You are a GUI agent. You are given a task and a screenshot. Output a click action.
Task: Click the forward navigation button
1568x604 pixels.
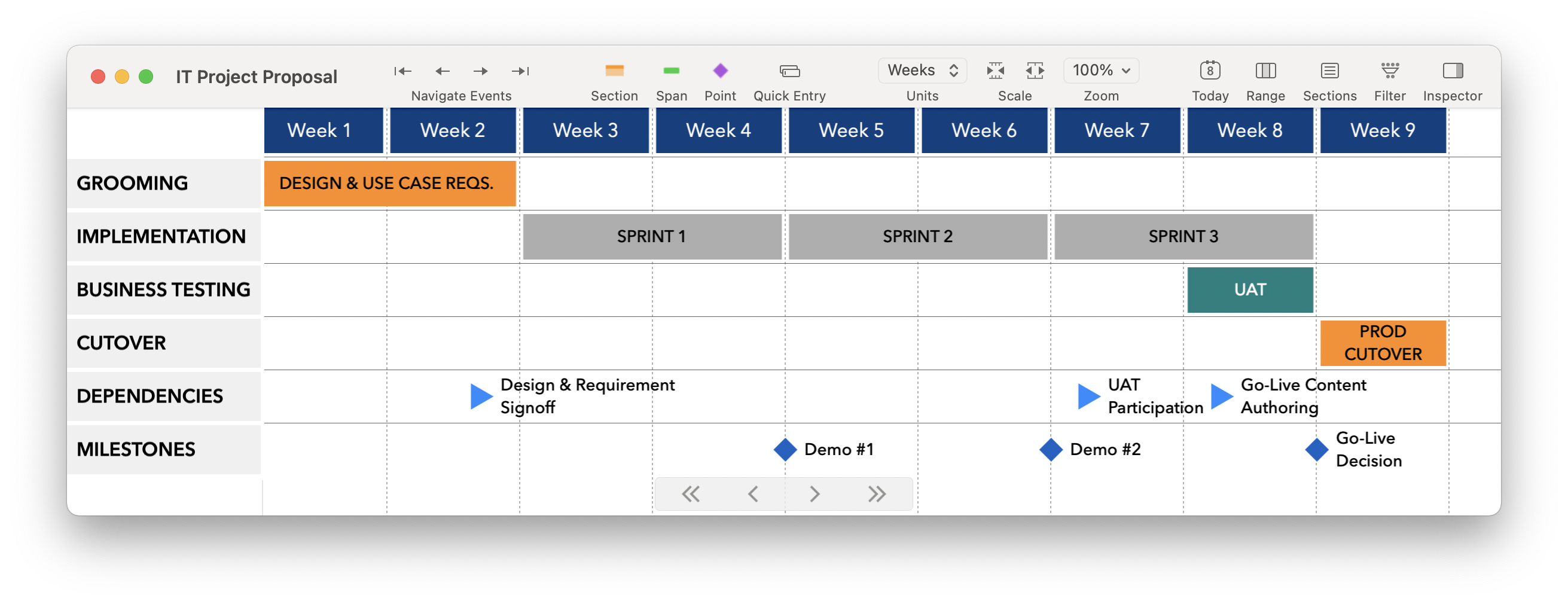[814, 493]
